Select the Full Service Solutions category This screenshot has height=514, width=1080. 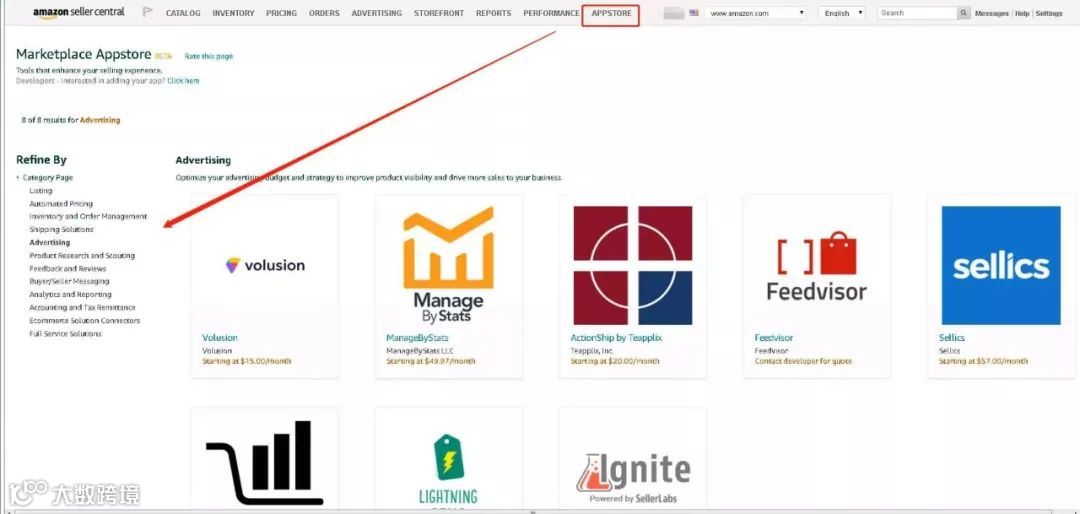click(65, 333)
